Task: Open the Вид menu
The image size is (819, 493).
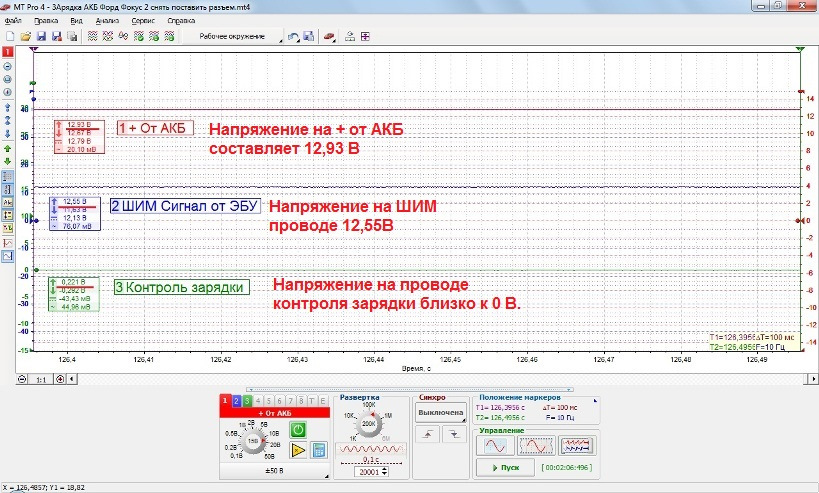Action: (76, 21)
